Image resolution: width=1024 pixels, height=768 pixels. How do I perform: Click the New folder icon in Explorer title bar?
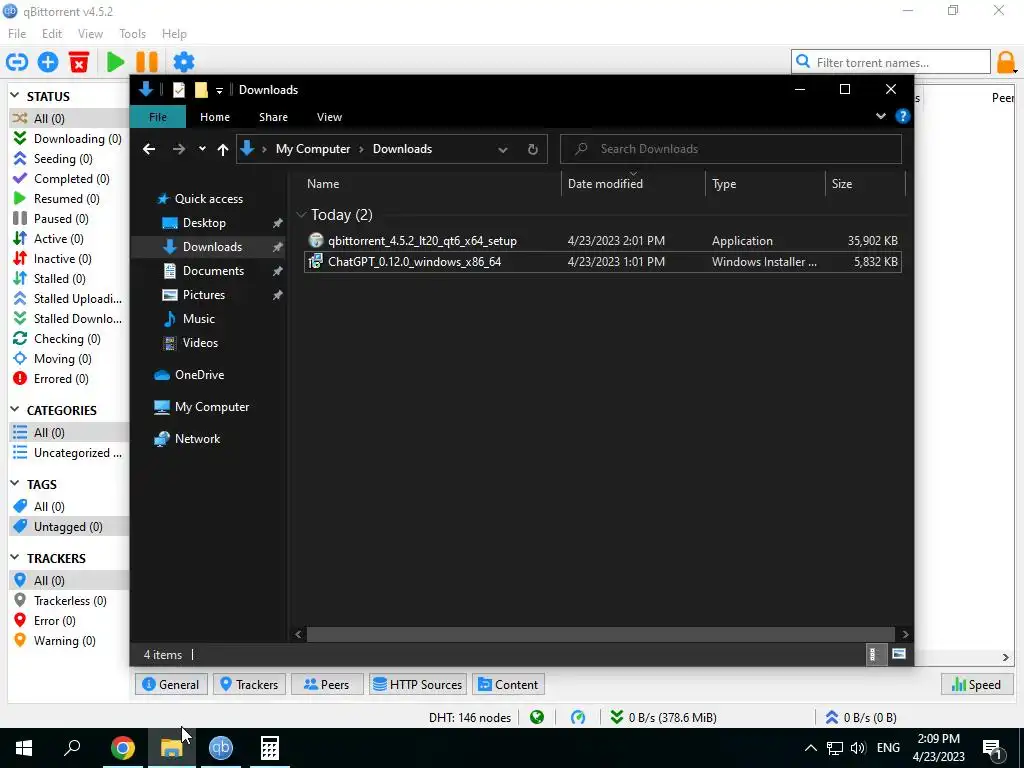[x=201, y=89]
